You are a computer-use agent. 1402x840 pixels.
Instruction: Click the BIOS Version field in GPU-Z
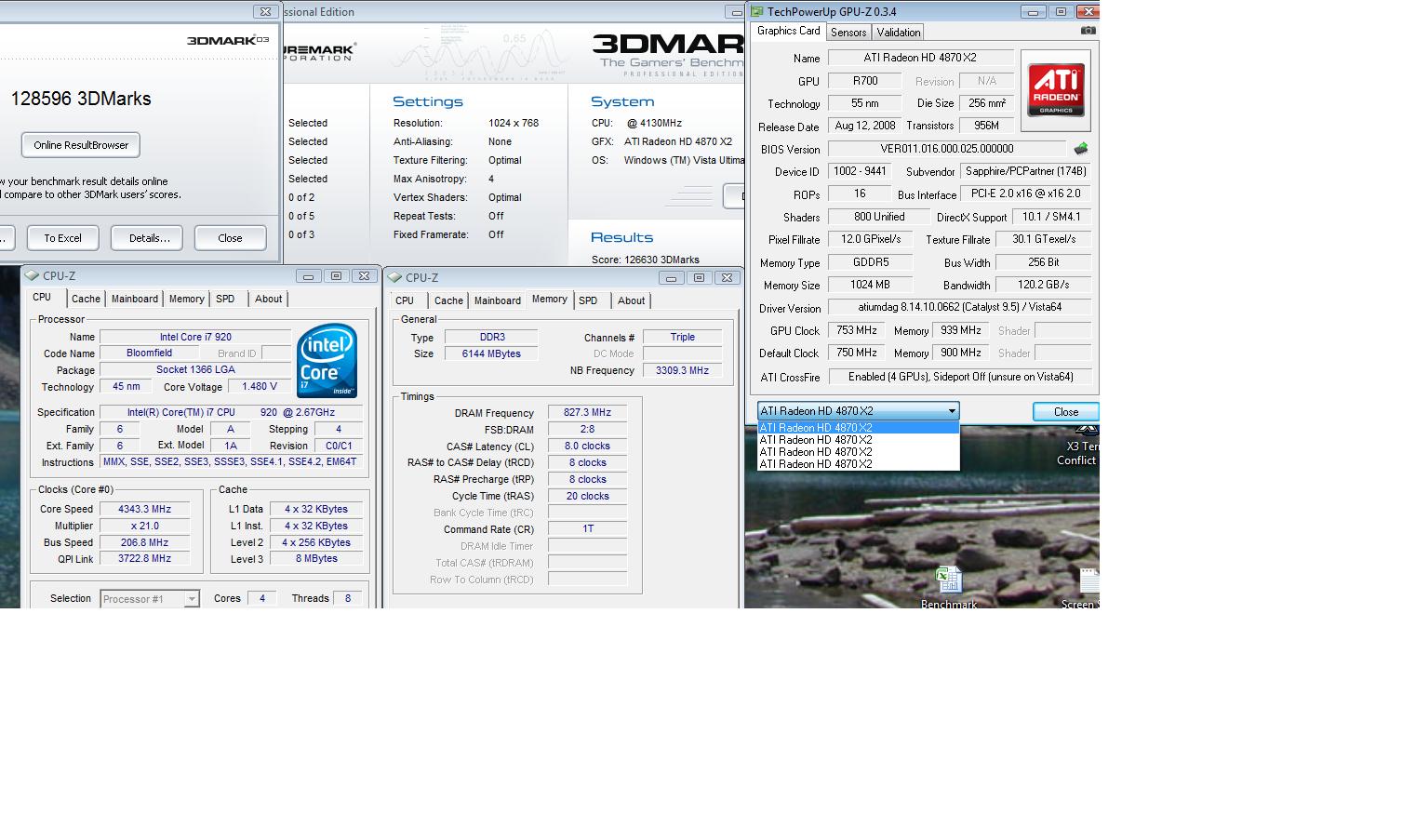click(x=947, y=149)
